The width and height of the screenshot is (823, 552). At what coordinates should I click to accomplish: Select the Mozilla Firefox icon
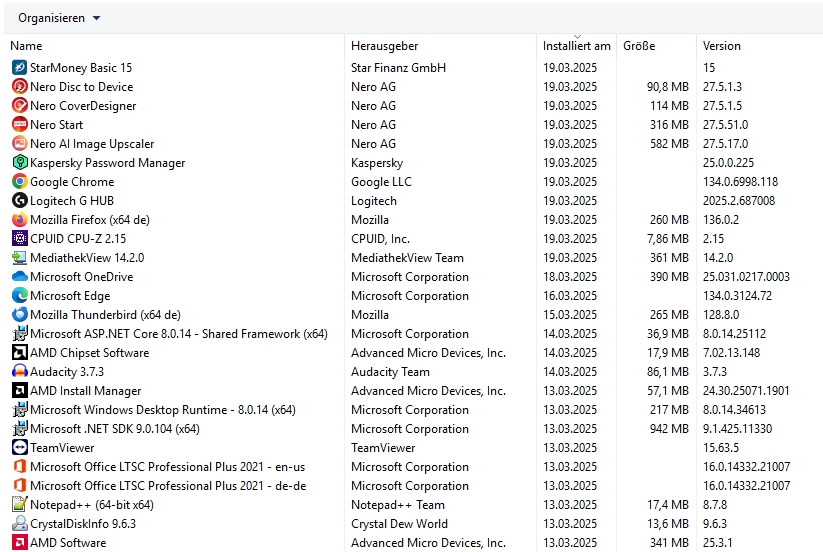[x=20, y=220]
